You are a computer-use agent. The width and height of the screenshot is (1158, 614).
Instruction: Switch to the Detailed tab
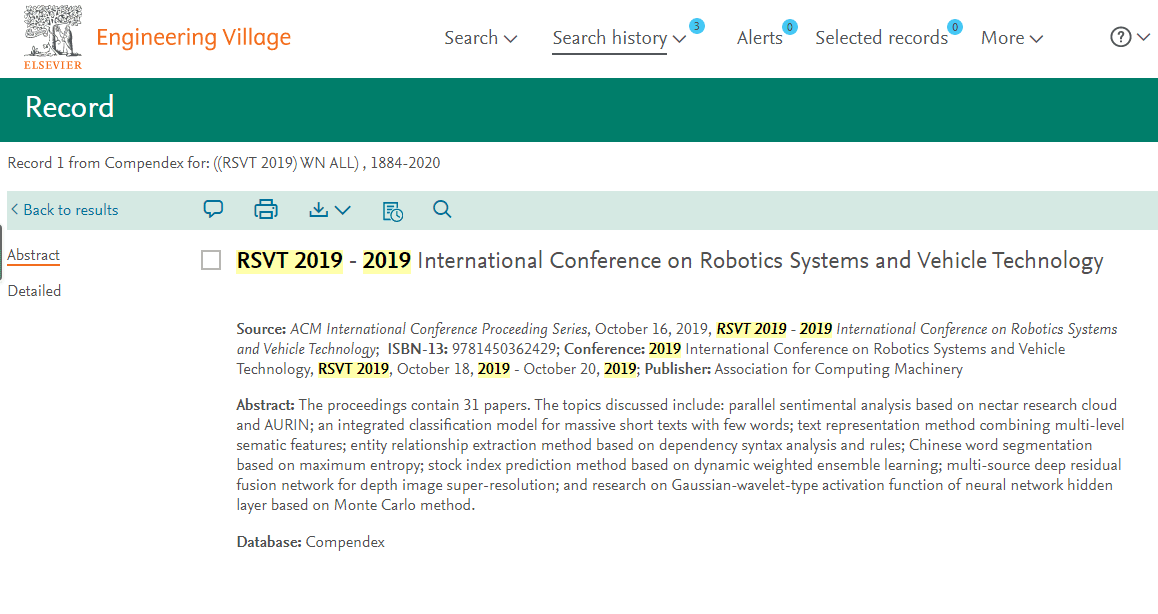[x=34, y=291]
